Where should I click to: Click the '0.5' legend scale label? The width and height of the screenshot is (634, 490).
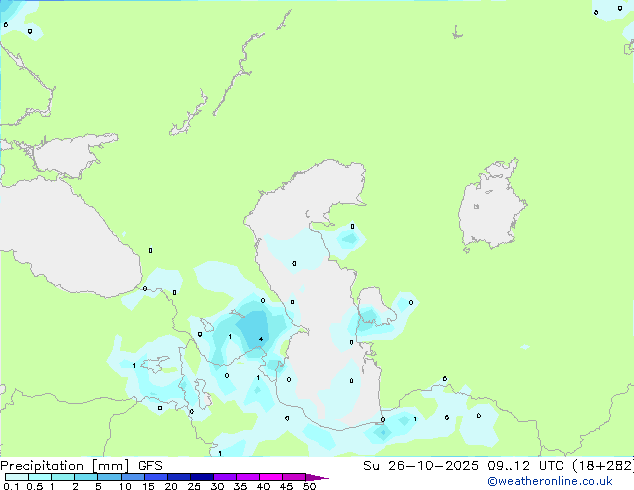35,486
